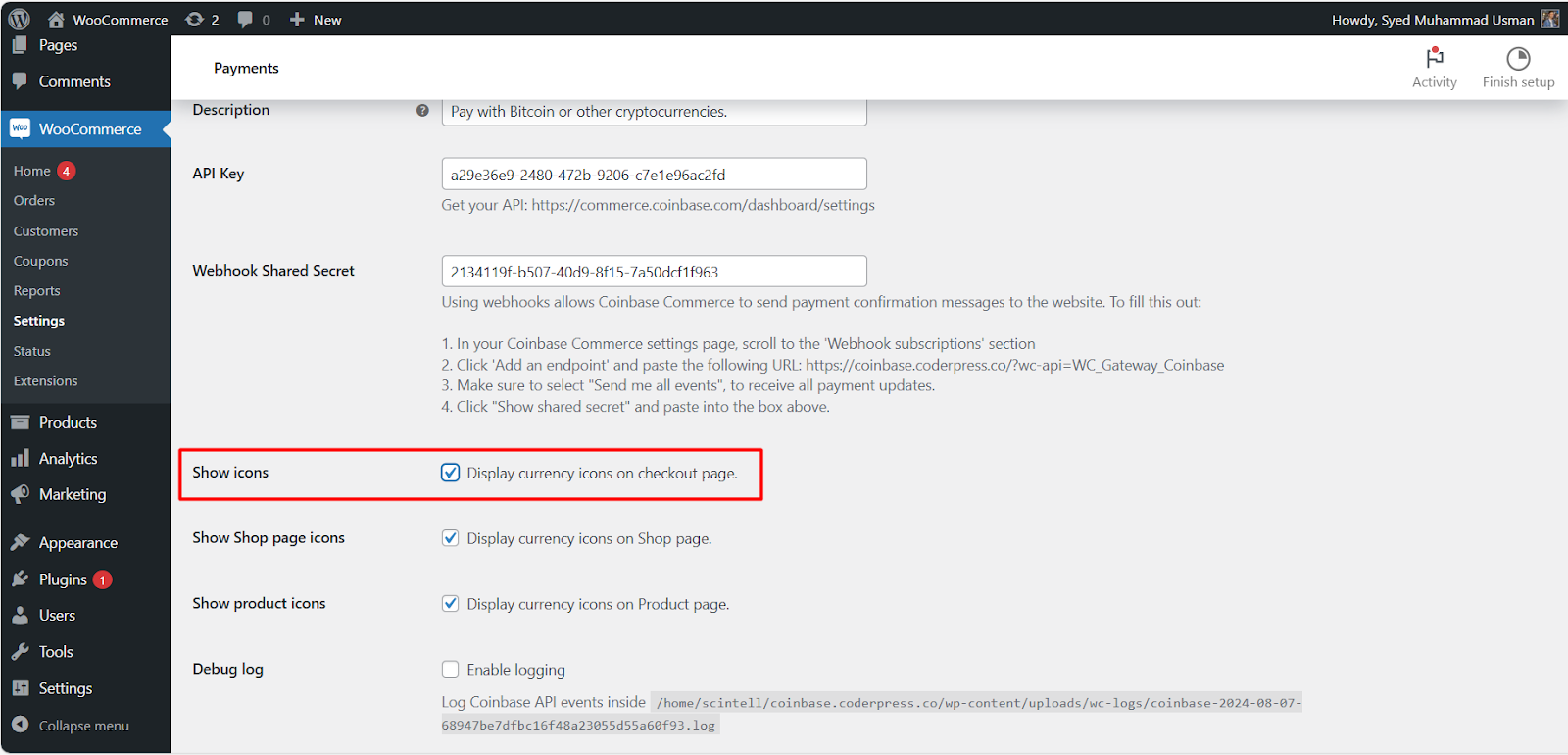
Task: Click the Home notification badge 4
Action: tap(66, 171)
